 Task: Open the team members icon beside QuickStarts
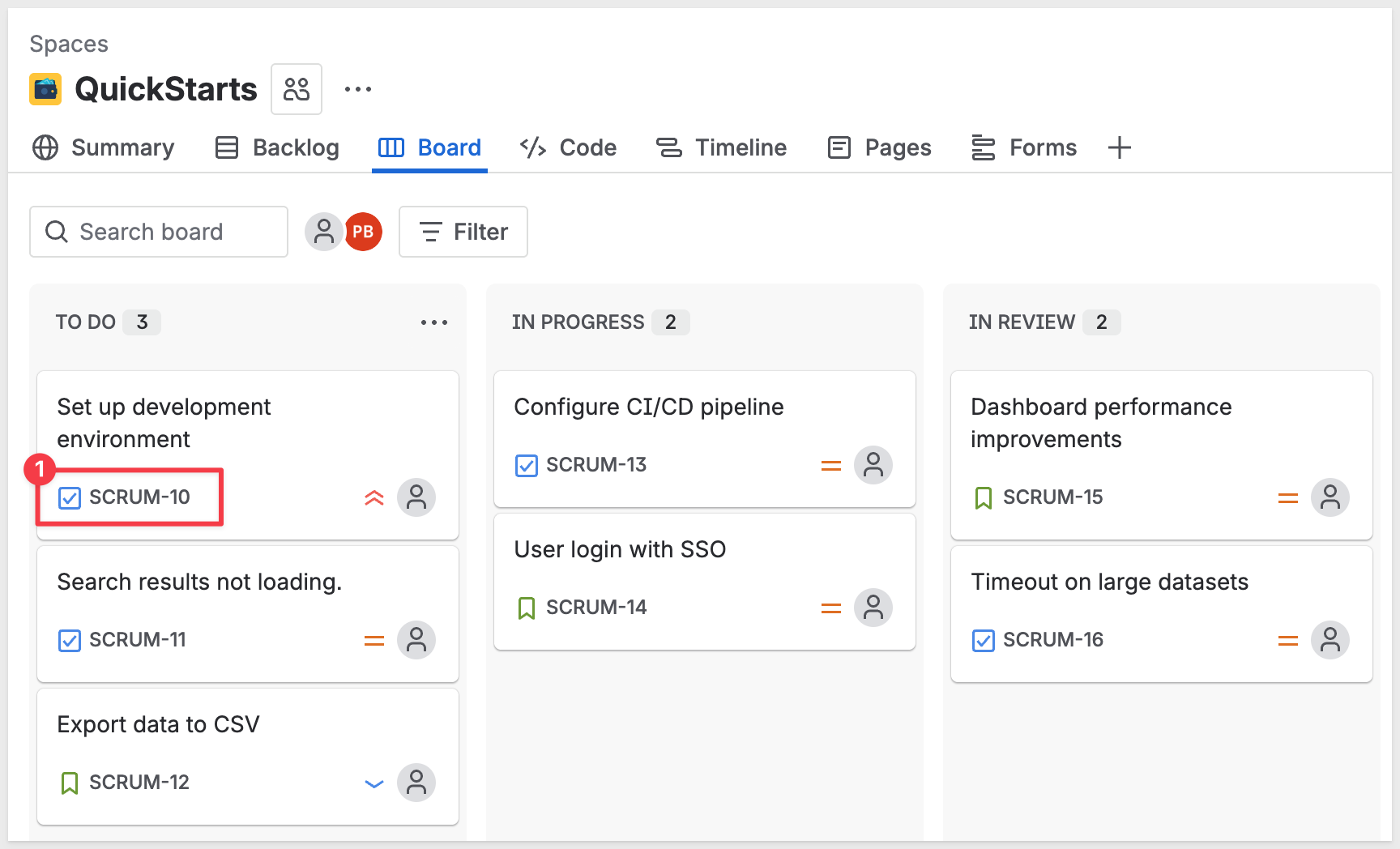(297, 89)
